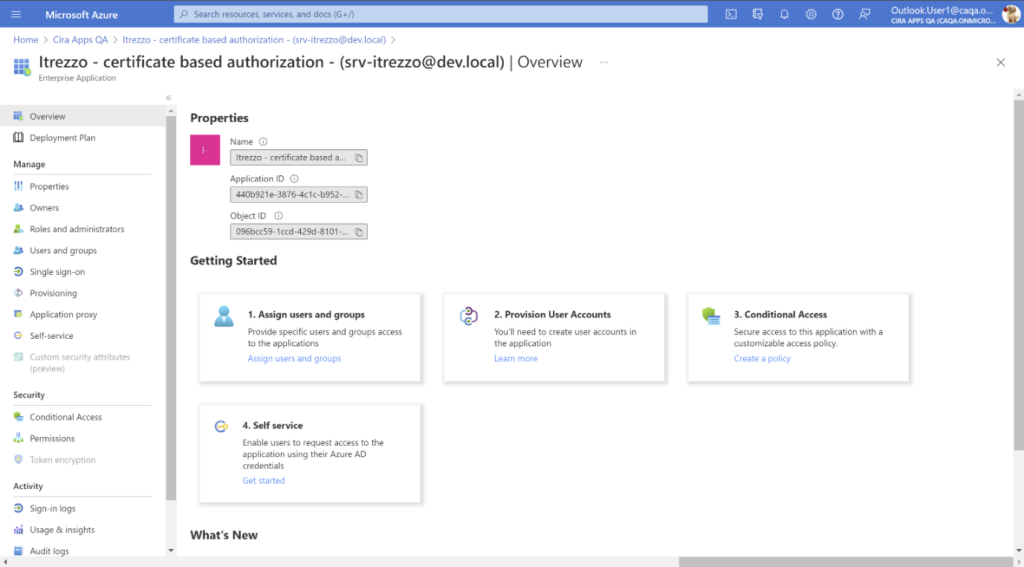1024x567 pixels.
Task: Click the Provision User Accounts card icon
Action: point(469,316)
